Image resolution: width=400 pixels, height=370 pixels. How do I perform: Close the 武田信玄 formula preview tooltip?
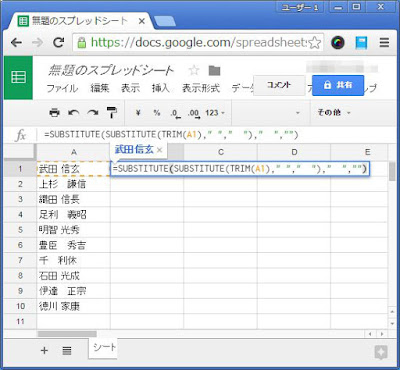click(159, 150)
